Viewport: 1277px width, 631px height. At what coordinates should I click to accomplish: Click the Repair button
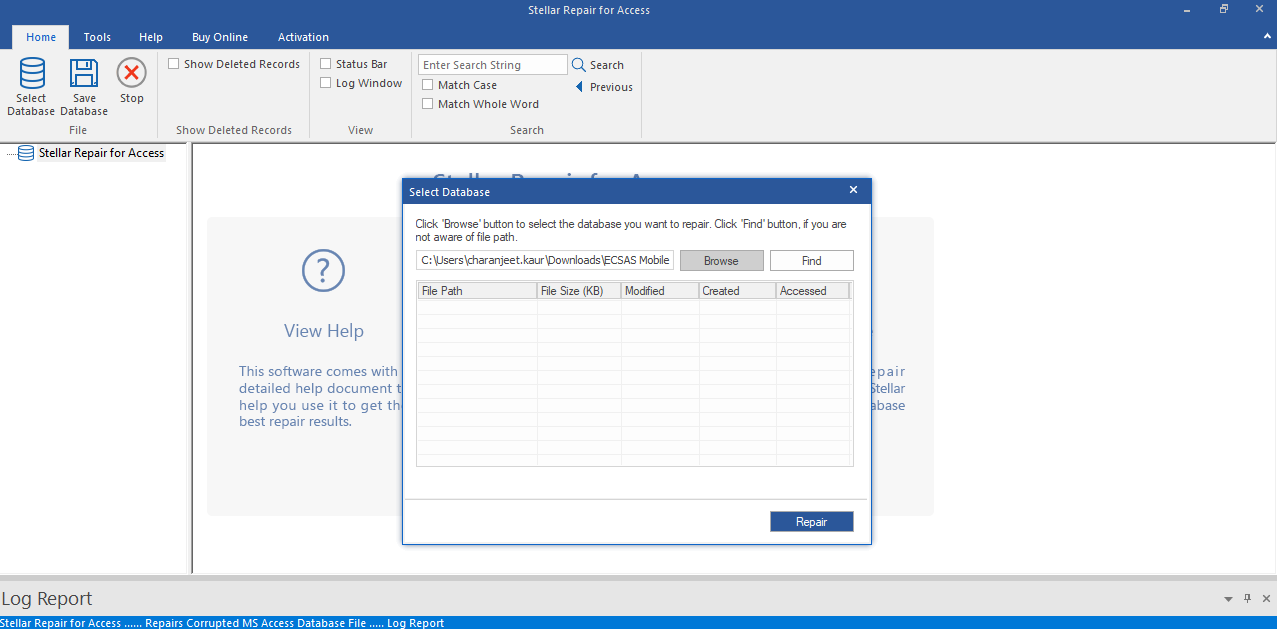click(x=811, y=522)
